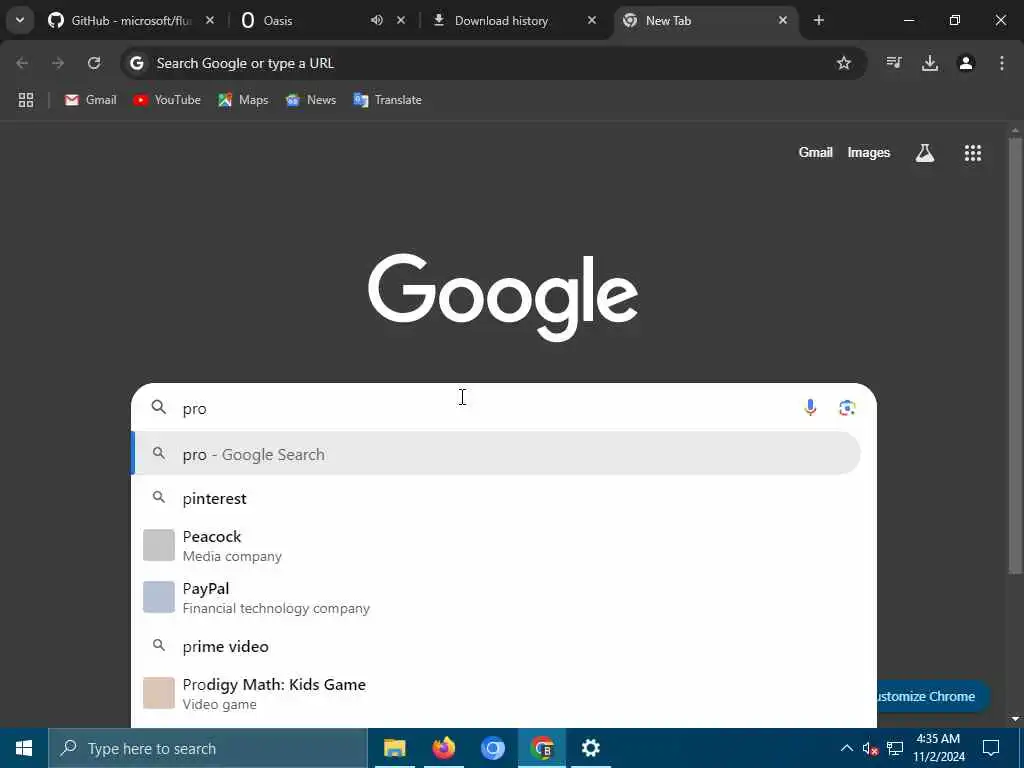1024x768 pixels.
Task: Open the Chrome three-dot menu
Action: pyautogui.click(x=1002, y=63)
